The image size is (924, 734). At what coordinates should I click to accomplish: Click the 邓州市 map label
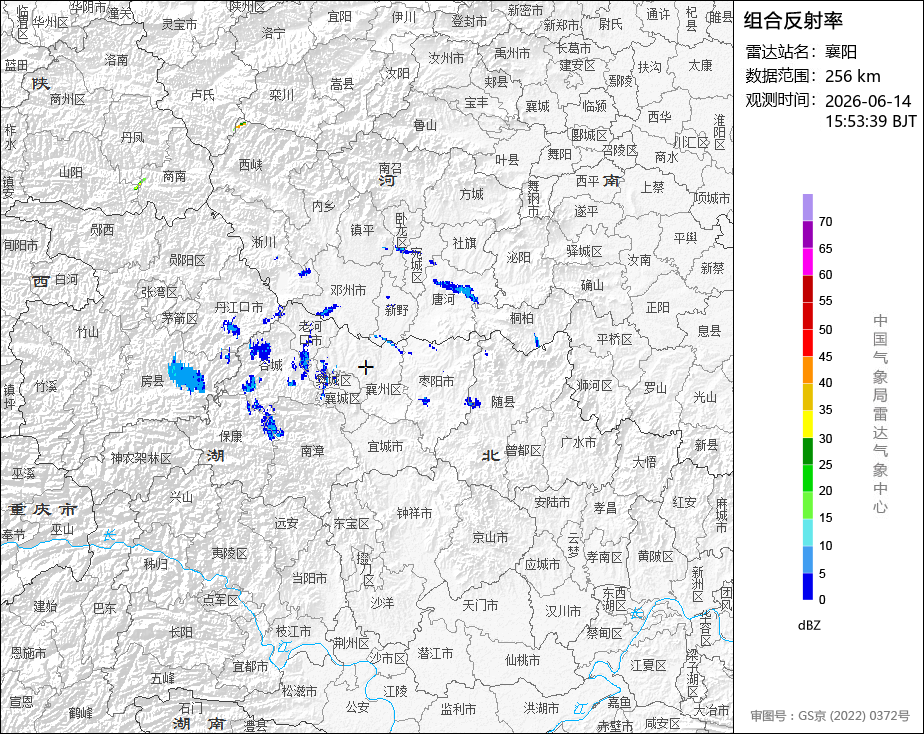[x=348, y=290]
